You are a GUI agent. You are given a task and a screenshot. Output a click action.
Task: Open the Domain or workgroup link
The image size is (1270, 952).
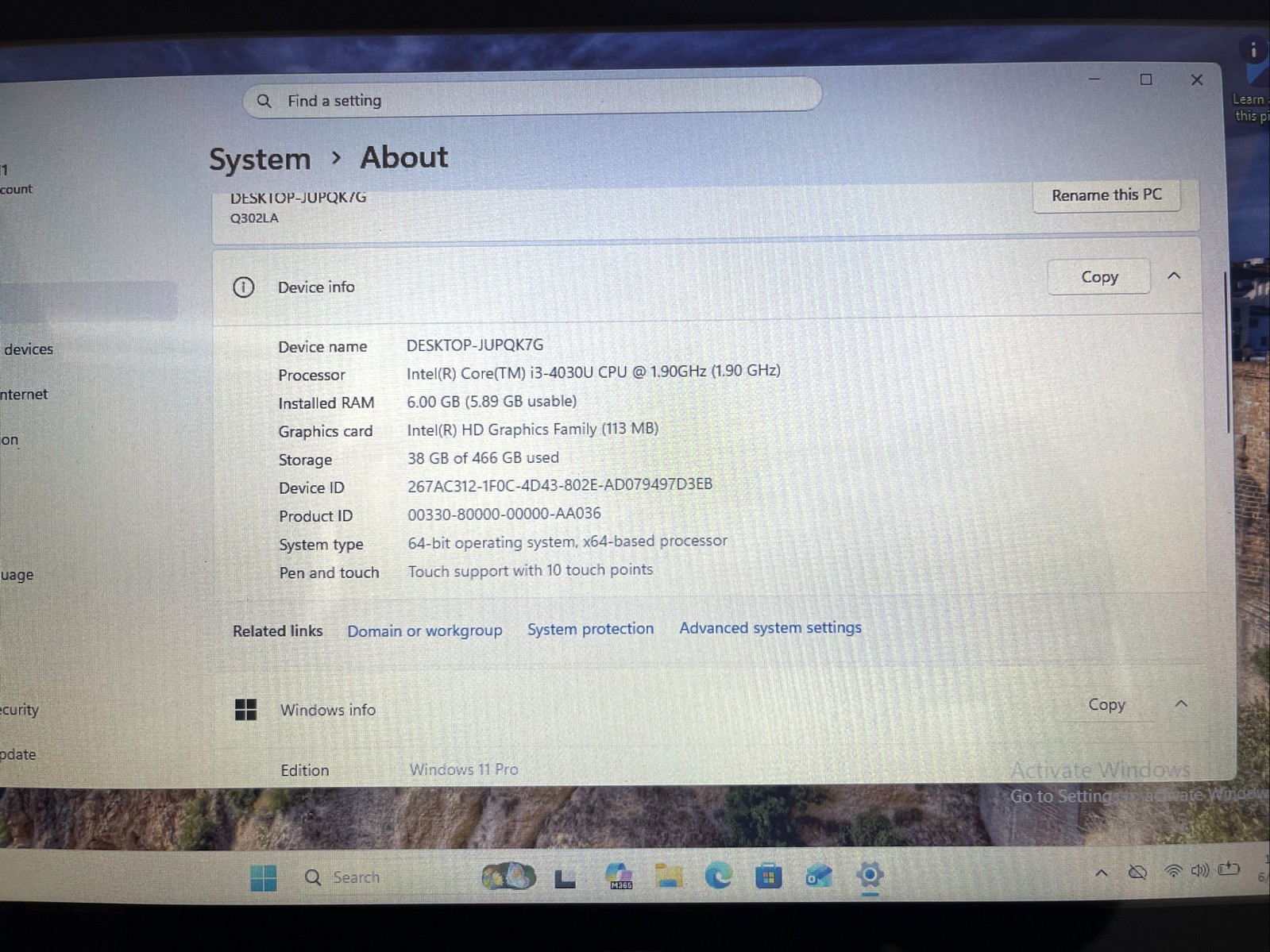[425, 630]
